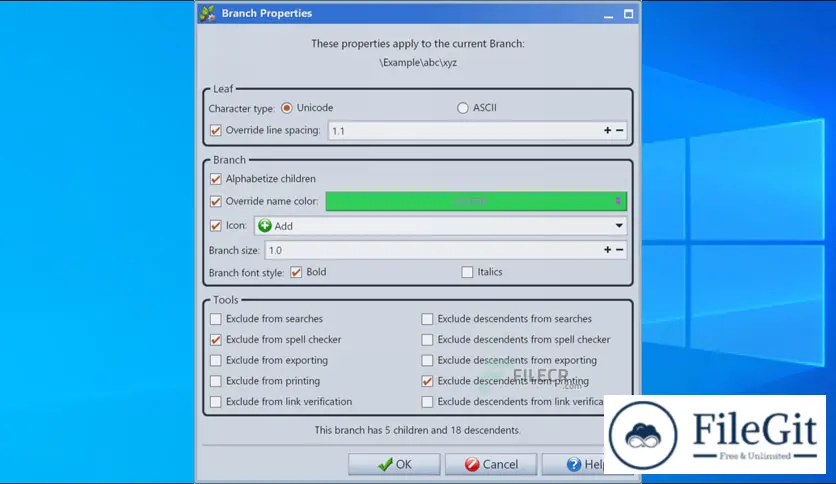Screen dimensions: 836x484
Task: Click into the Branch size value field
Action: click(430, 250)
